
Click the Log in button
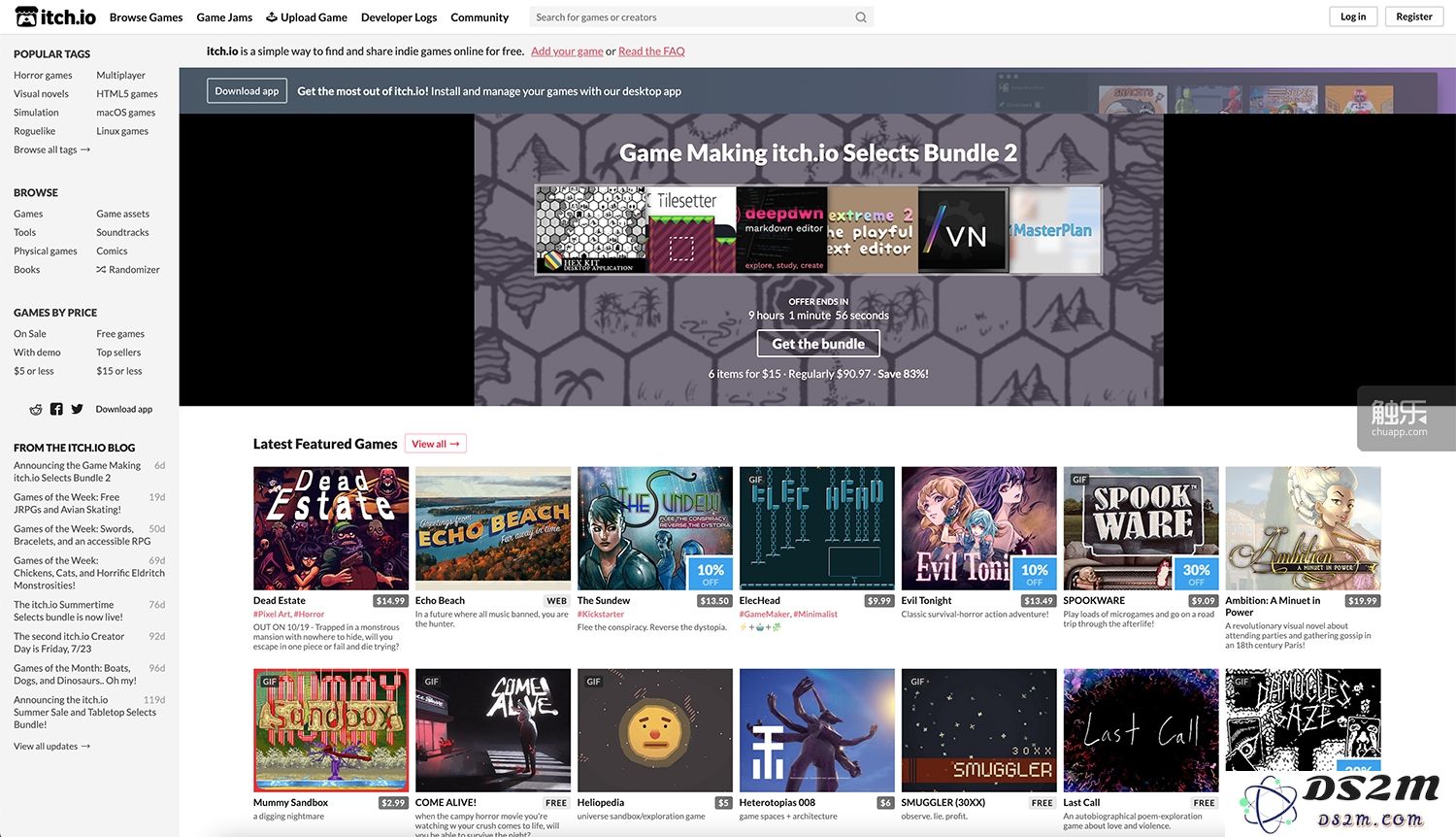pos(1353,17)
